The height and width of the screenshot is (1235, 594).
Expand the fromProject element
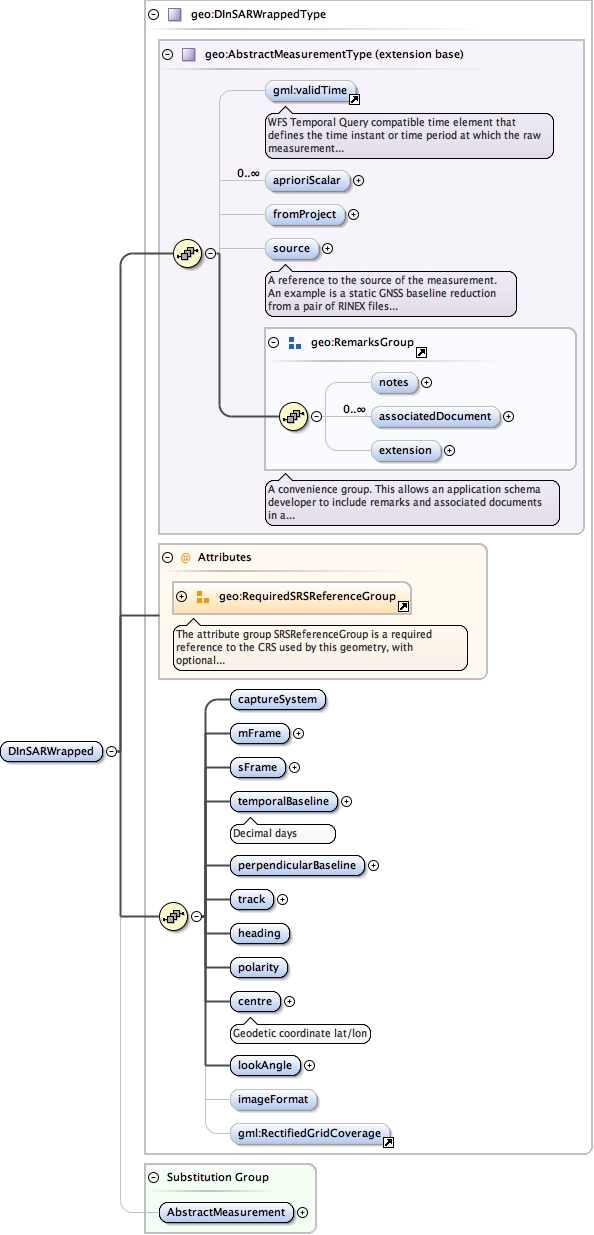353,214
